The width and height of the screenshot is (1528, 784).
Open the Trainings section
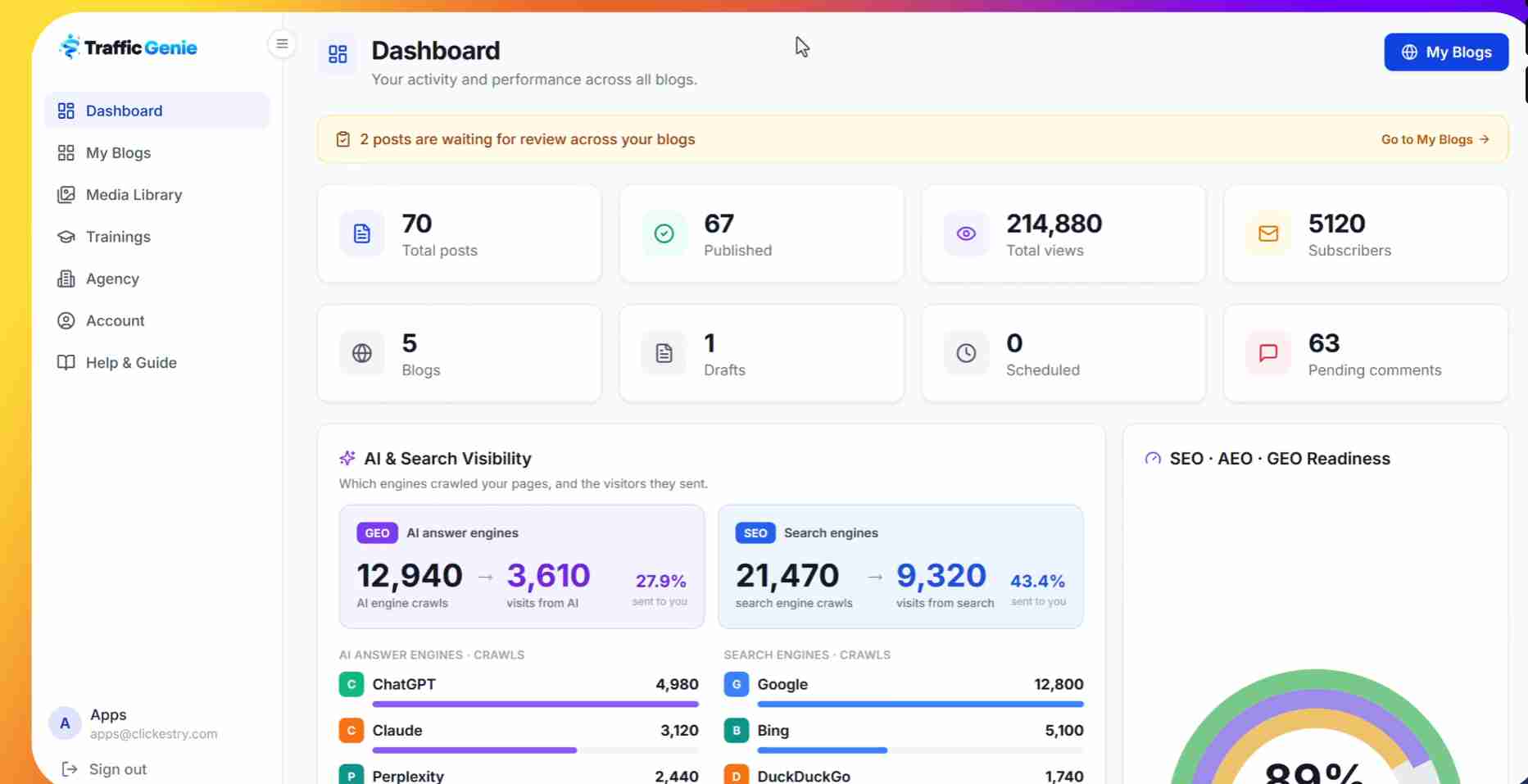coord(157,237)
